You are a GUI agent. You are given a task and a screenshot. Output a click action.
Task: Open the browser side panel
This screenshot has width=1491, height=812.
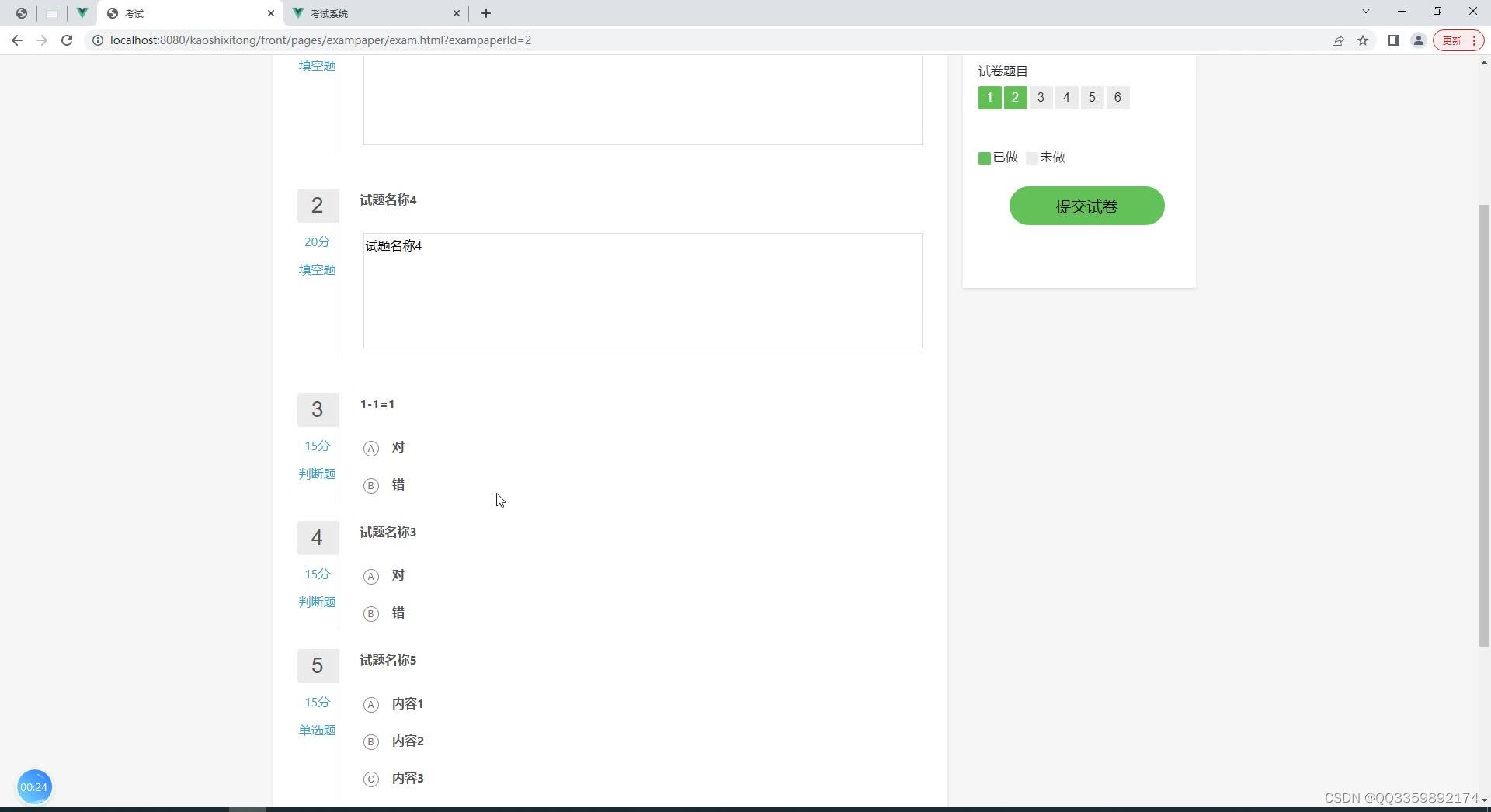(x=1393, y=40)
